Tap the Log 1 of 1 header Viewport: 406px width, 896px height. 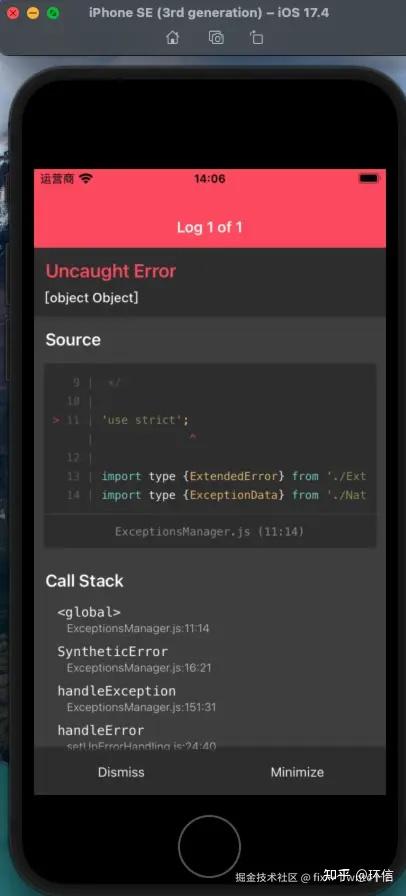tap(209, 227)
